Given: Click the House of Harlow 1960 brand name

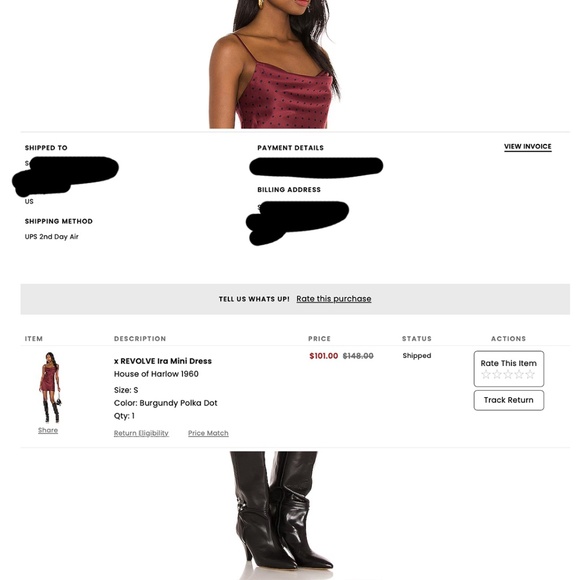Looking at the screenshot, I should pos(156,374).
